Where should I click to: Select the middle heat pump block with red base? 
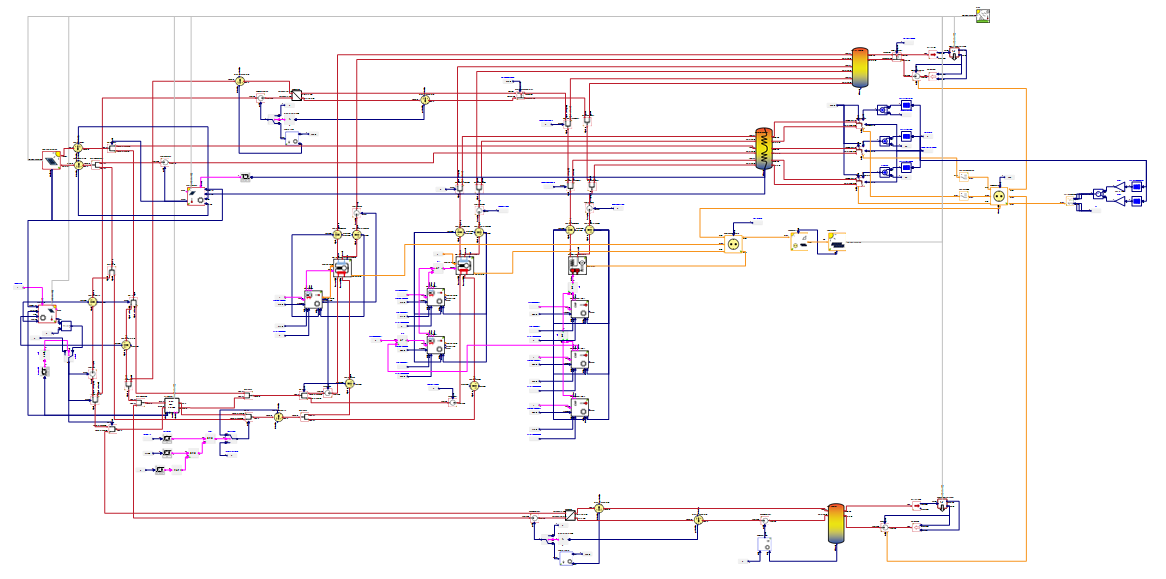(x=465, y=265)
